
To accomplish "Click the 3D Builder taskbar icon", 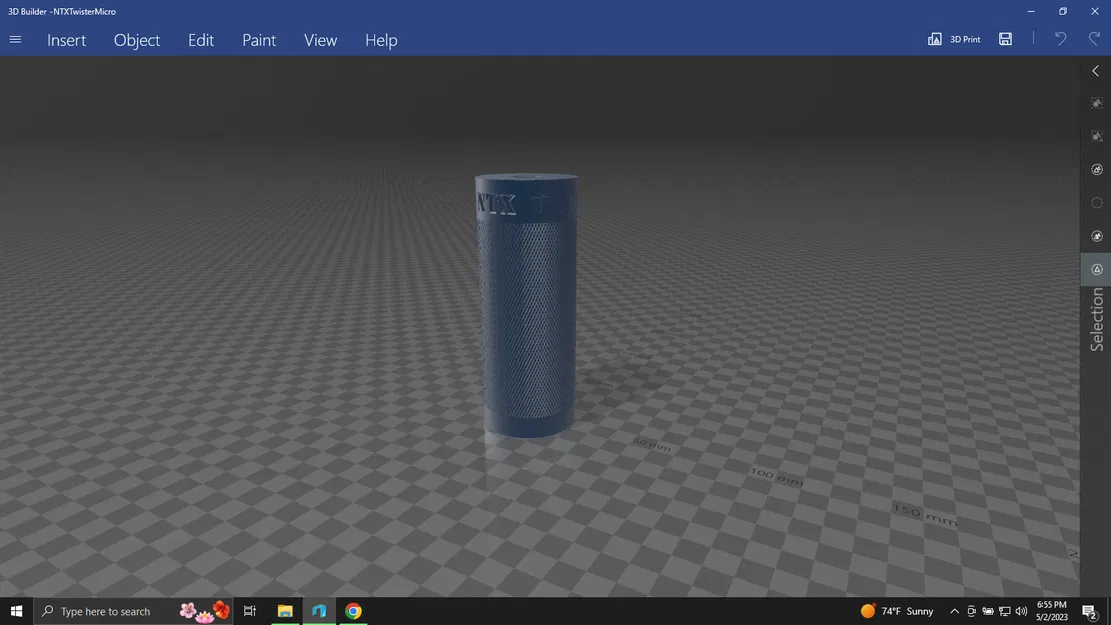I will coord(319,611).
